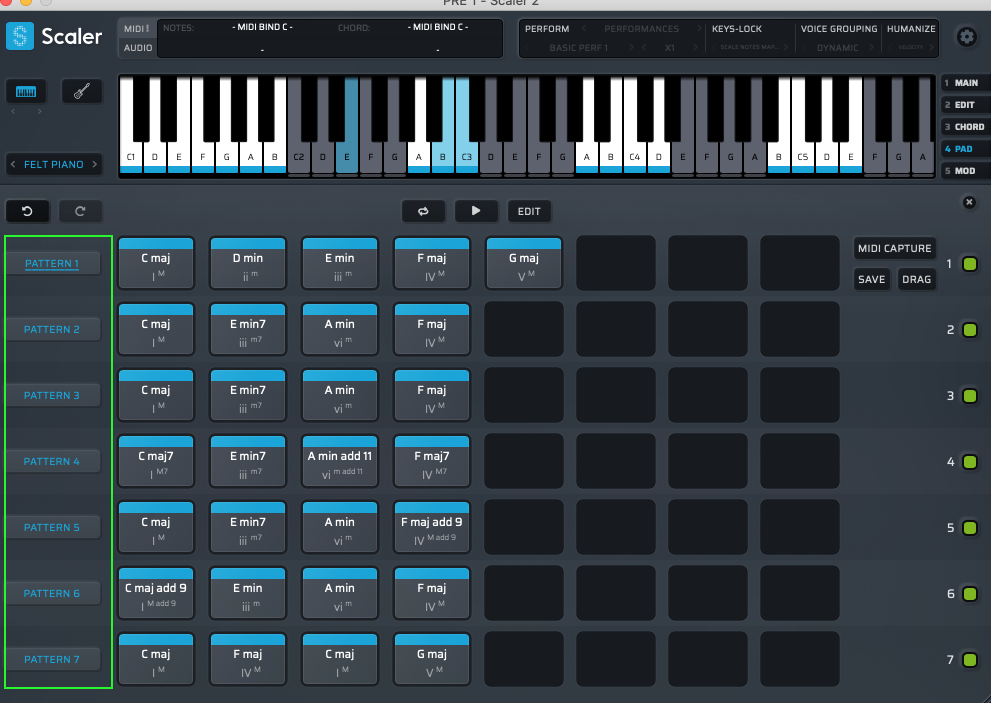Trigger the F maj7 chord pad
This screenshot has height=703, width=991.
click(x=432, y=461)
